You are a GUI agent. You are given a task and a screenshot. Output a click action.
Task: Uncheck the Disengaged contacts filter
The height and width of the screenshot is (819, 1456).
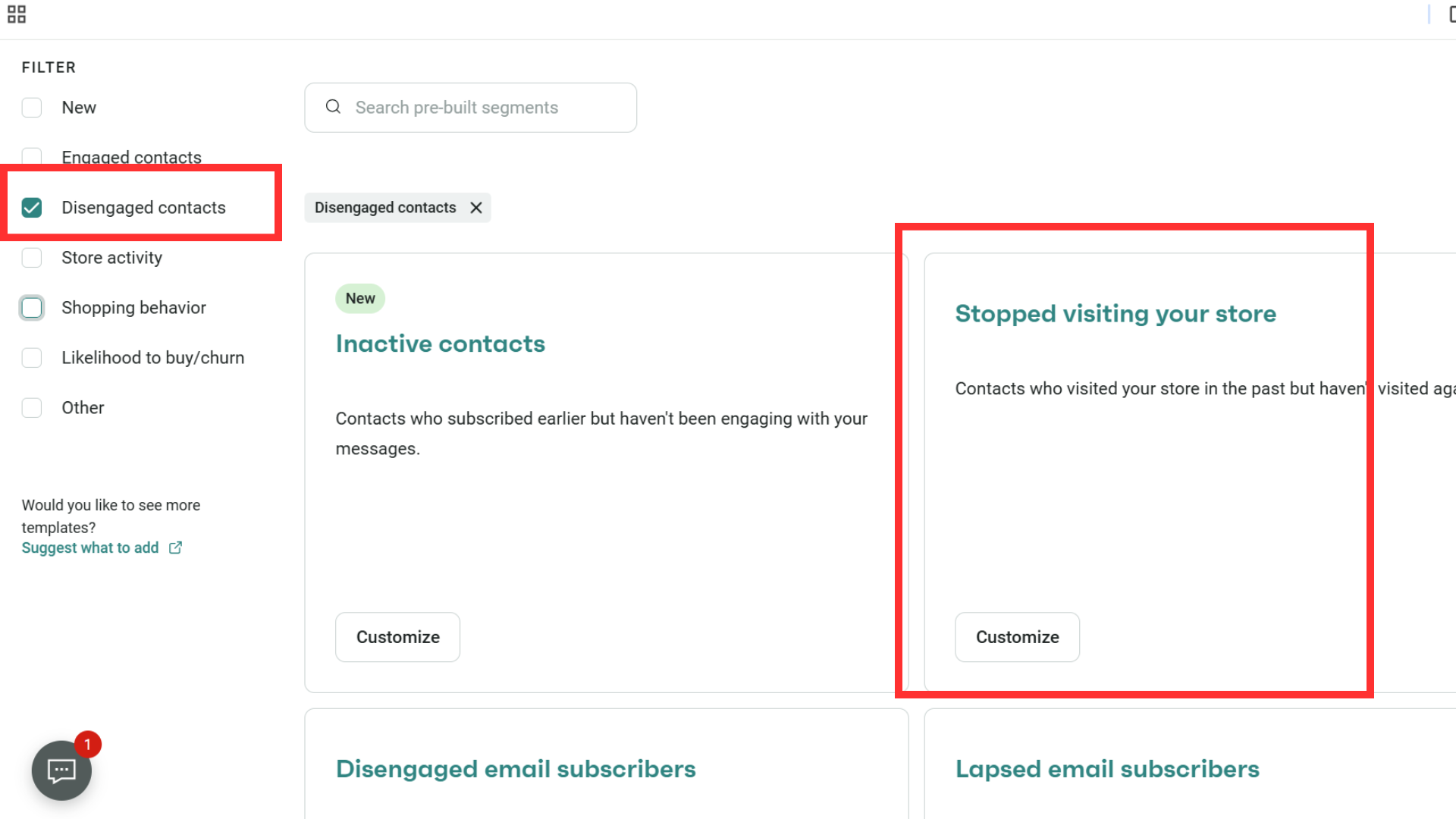[32, 208]
